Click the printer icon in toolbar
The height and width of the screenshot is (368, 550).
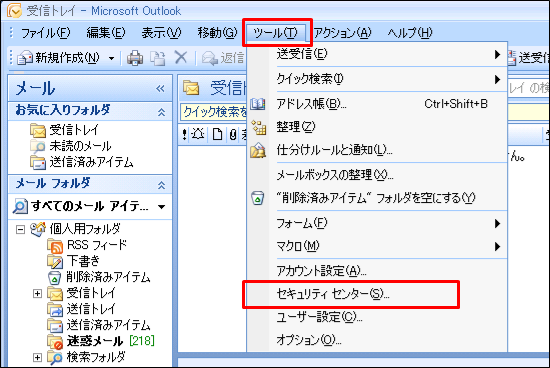click(135, 58)
